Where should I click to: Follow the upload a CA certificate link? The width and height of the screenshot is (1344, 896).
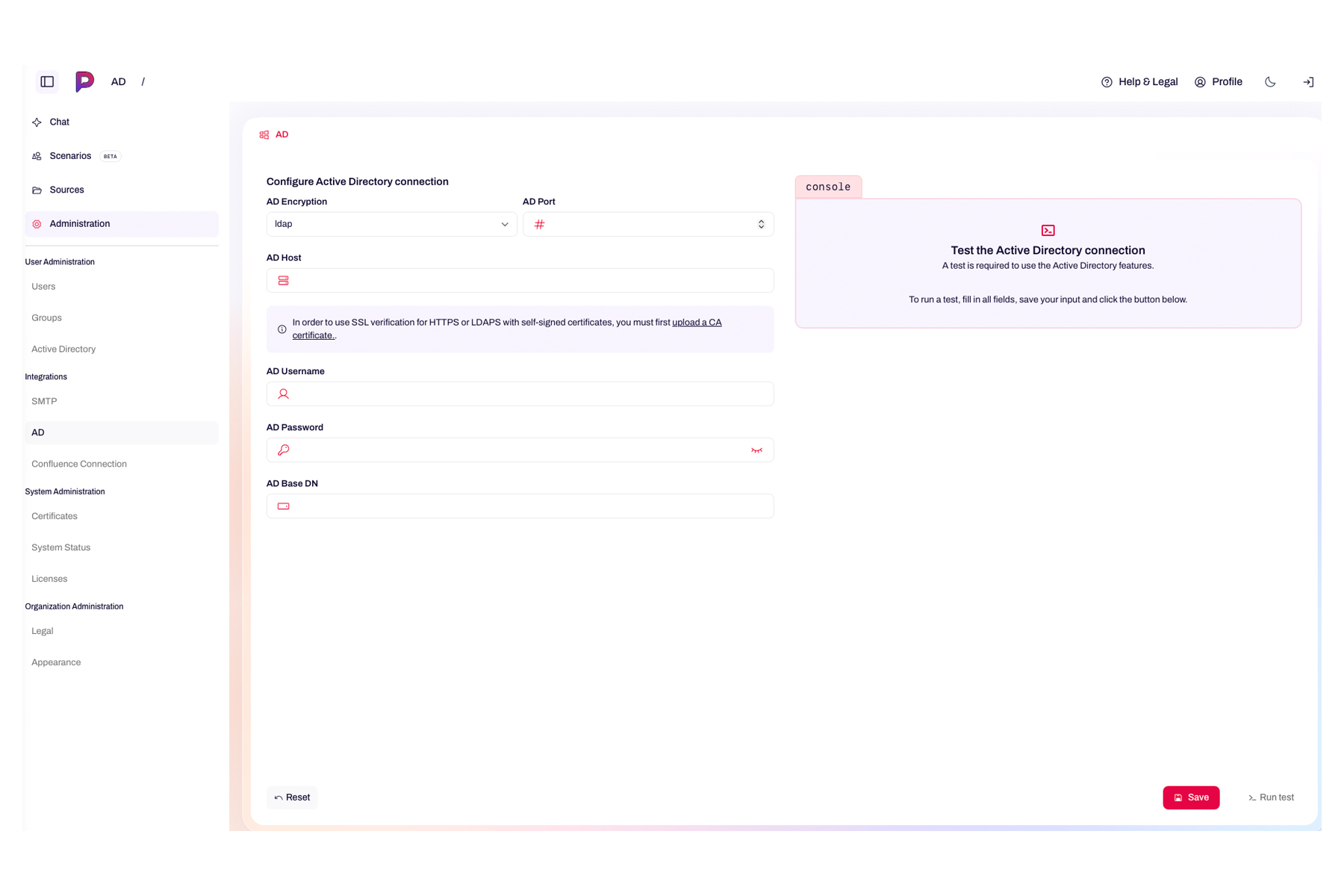pos(696,323)
